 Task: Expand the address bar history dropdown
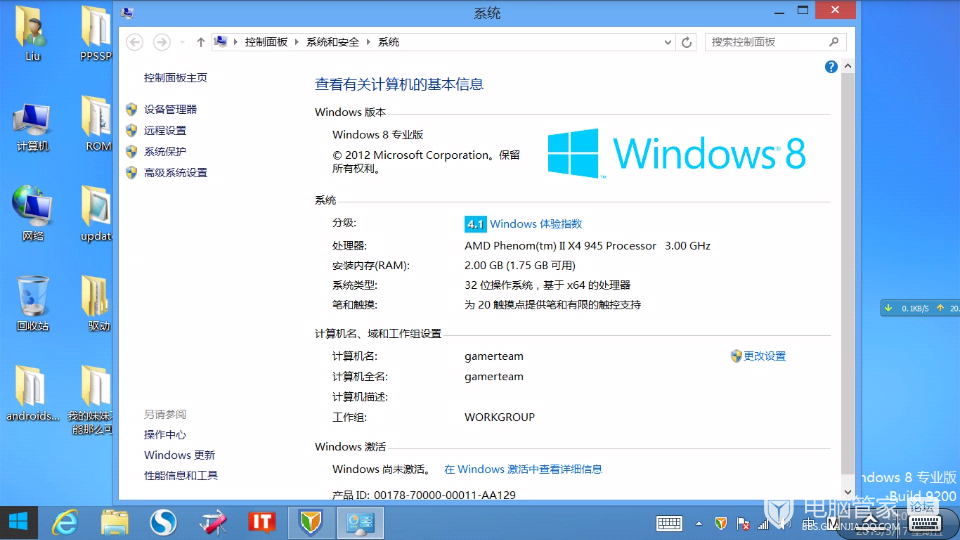tap(667, 42)
